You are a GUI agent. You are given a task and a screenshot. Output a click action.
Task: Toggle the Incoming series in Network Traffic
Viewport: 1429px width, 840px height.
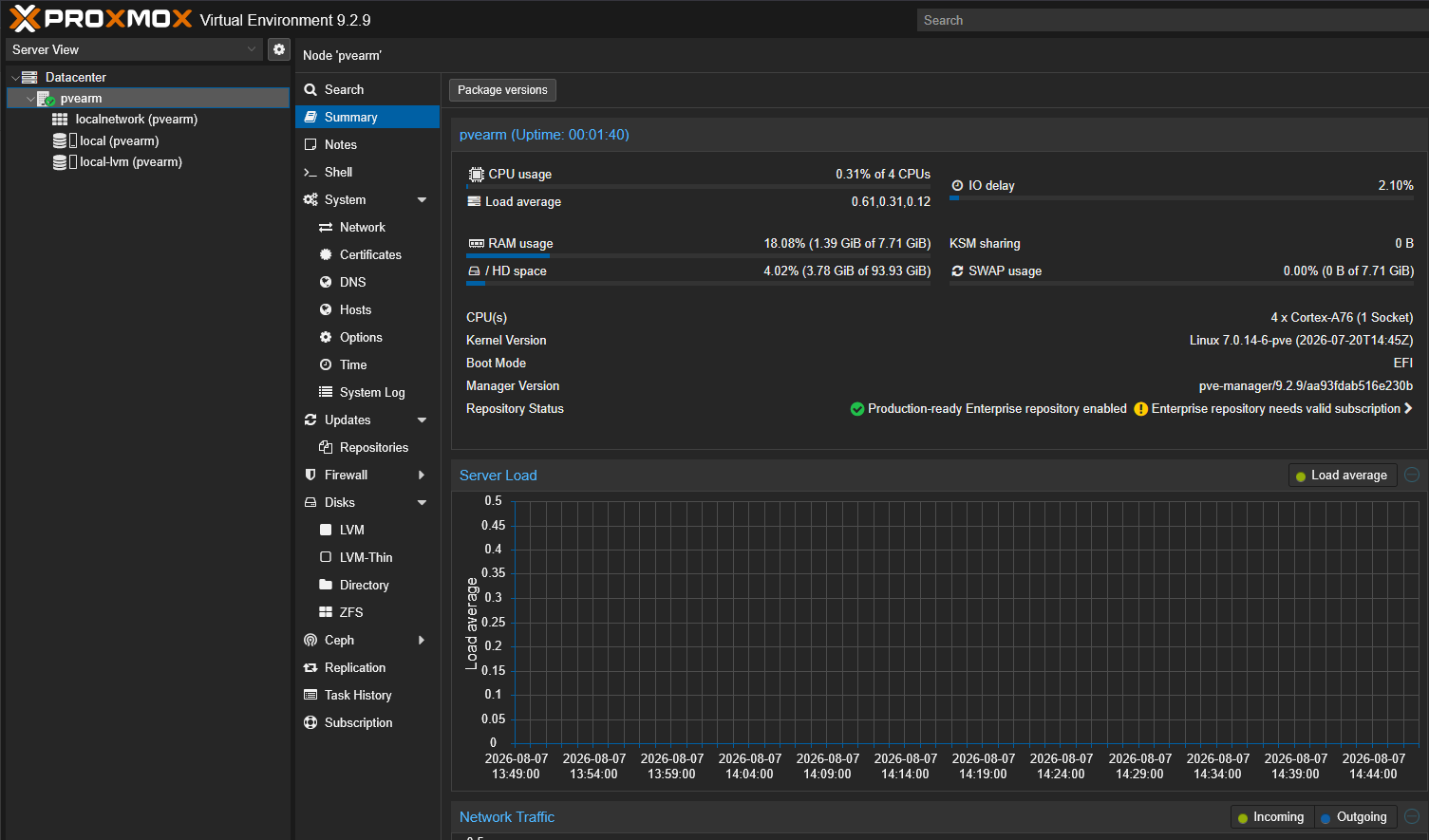[x=1271, y=817]
